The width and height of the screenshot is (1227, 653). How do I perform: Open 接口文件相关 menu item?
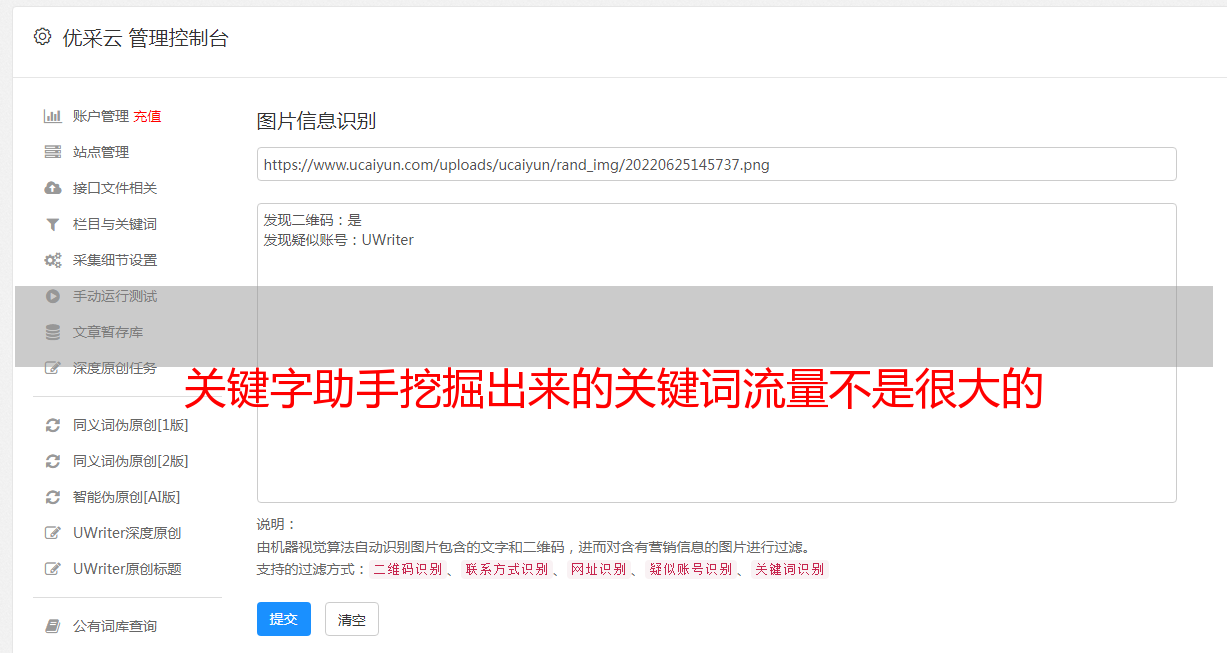coord(115,188)
